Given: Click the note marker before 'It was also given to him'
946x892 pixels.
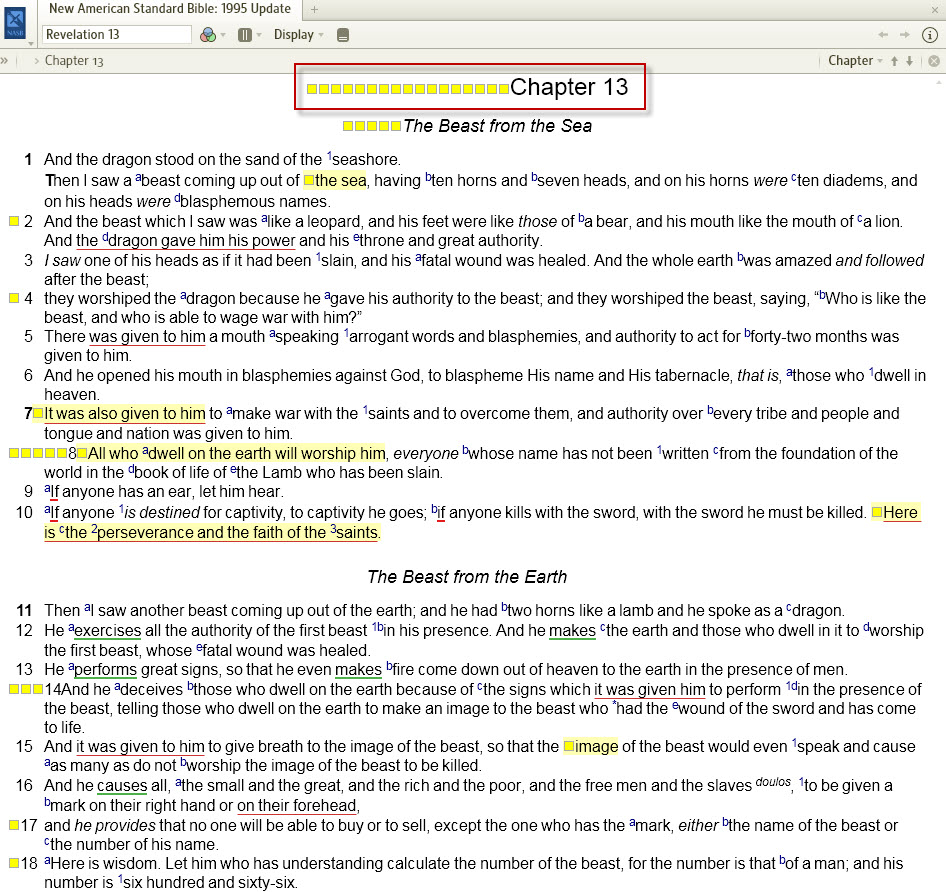Looking at the screenshot, I should [x=38, y=413].
